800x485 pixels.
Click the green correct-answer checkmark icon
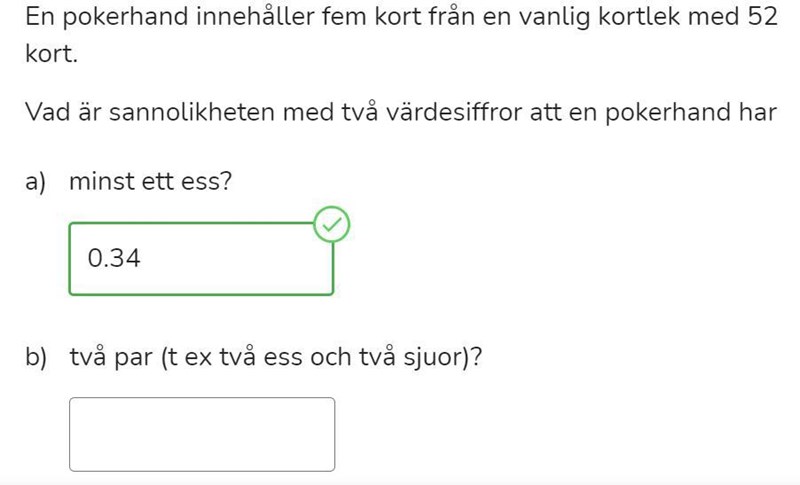pos(333,226)
